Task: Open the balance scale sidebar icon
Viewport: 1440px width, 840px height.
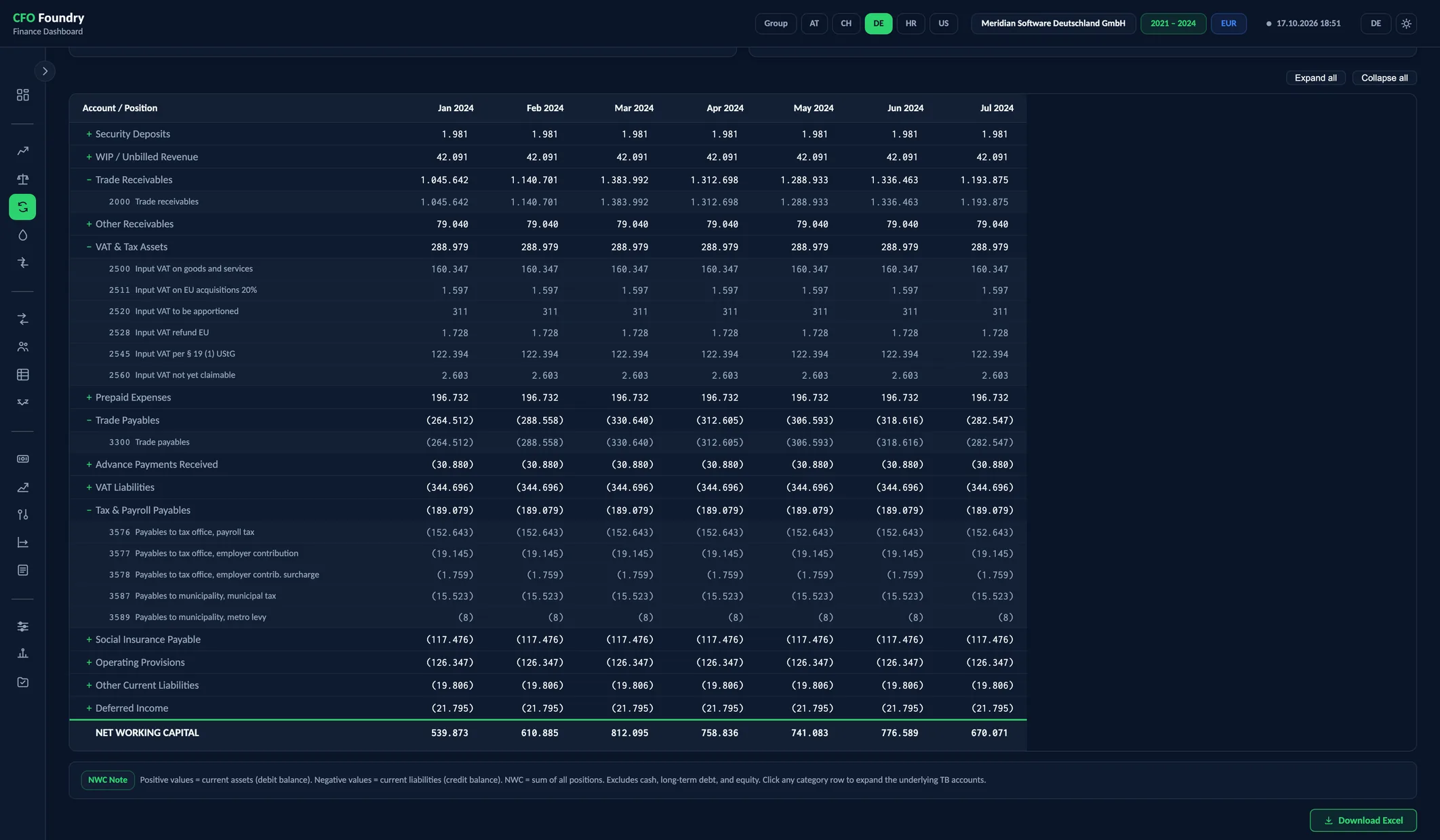Action: click(22, 179)
